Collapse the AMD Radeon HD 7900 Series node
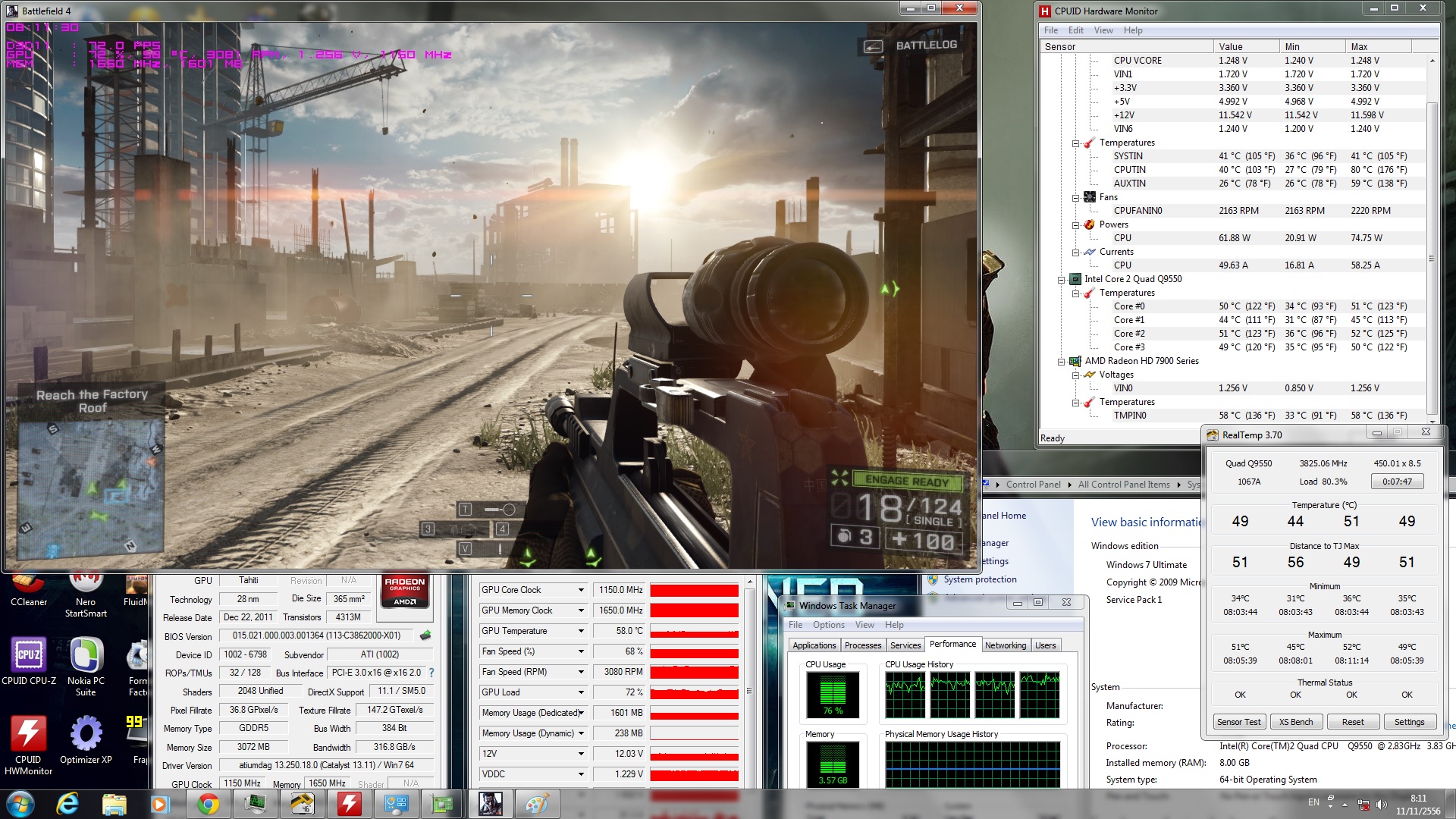 [x=1062, y=362]
